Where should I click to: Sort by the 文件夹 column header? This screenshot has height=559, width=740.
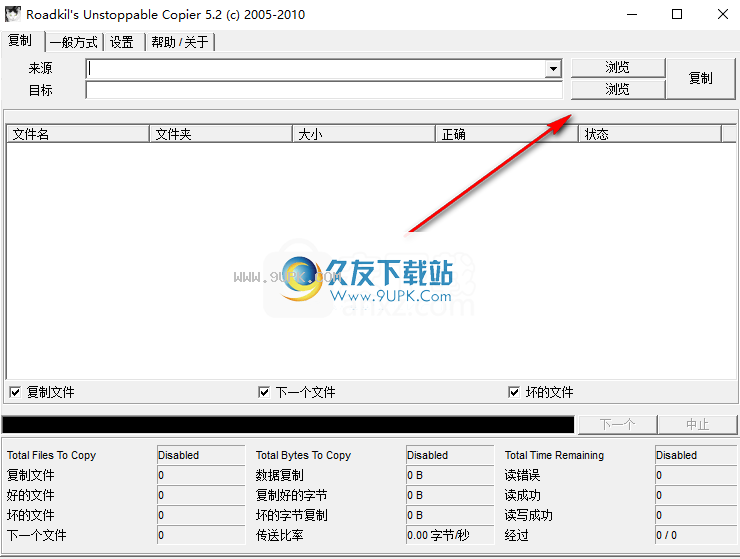click(x=221, y=134)
